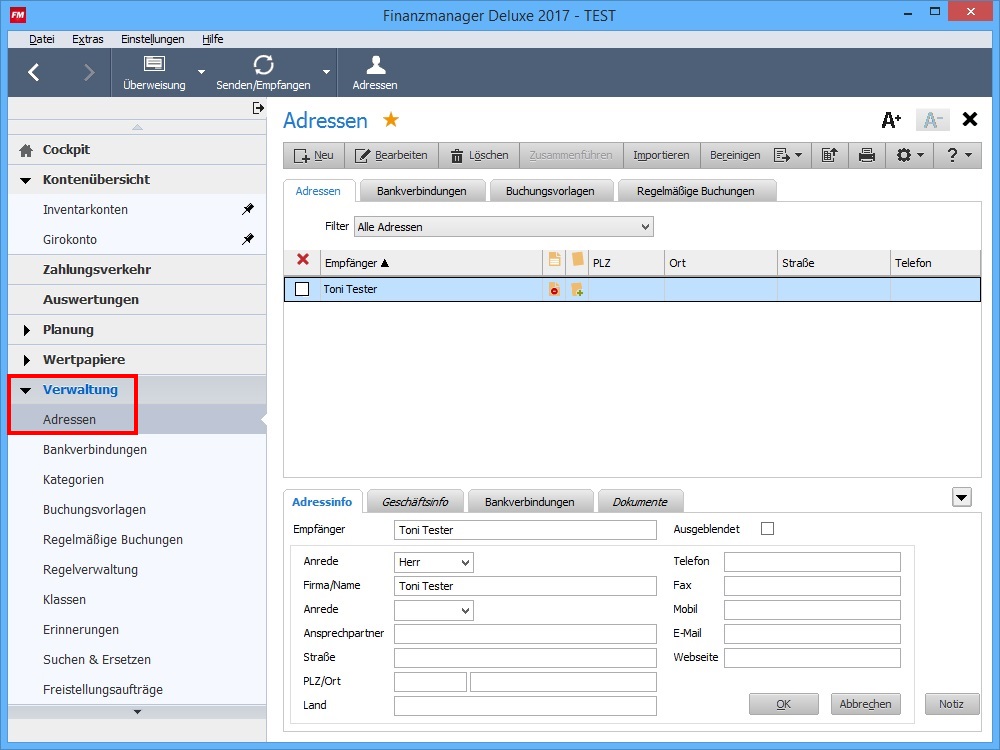This screenshot has width=1000, height=750.
Task: Go back with the left arrow
Action: (x=34, y=73)
